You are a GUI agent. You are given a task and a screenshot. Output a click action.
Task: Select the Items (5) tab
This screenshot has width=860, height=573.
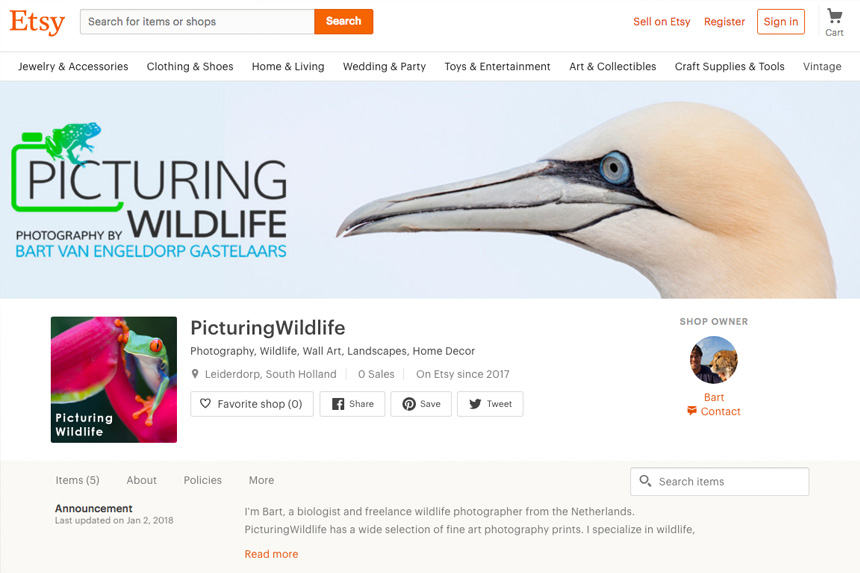77,480
